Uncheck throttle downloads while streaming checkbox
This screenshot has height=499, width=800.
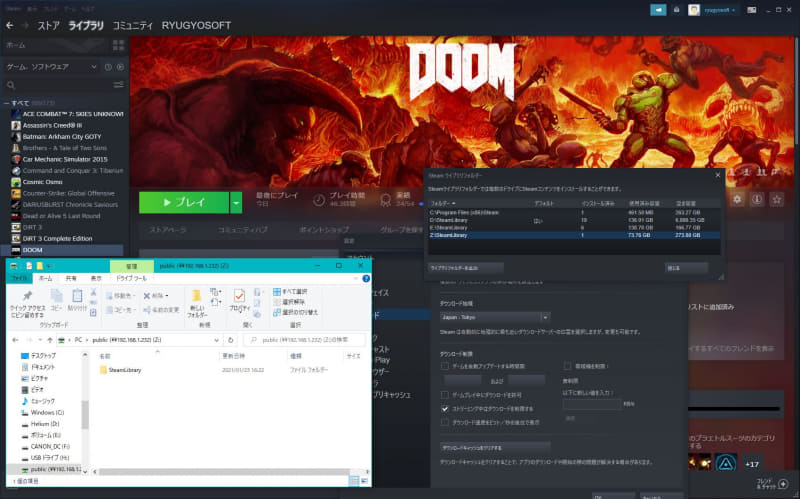pos(445,409)
